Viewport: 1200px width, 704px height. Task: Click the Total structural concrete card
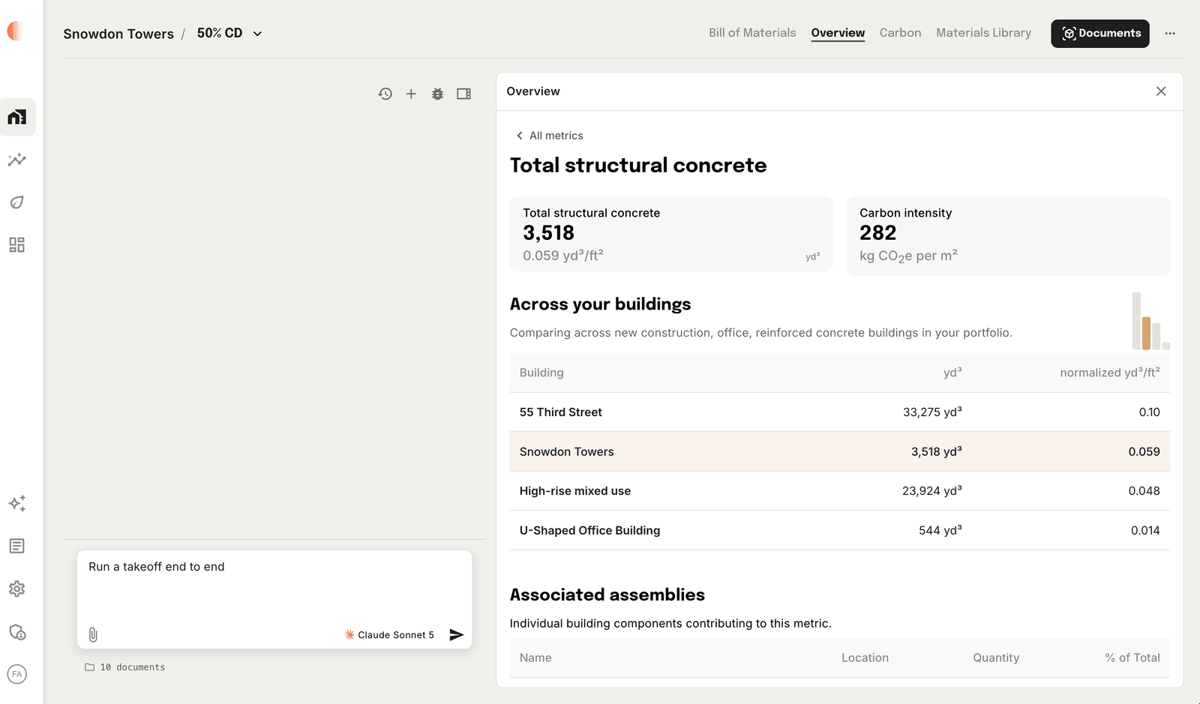[671, 236]
